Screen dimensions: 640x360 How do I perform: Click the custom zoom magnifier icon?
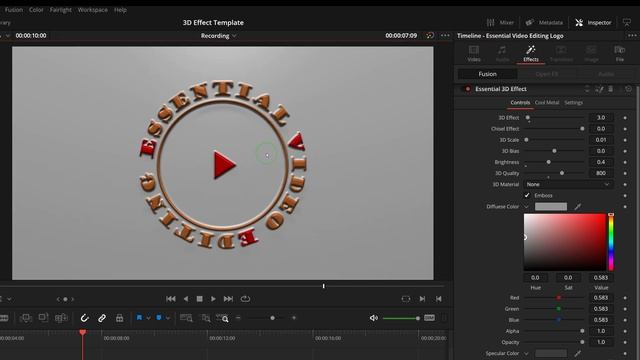(223, 318)
